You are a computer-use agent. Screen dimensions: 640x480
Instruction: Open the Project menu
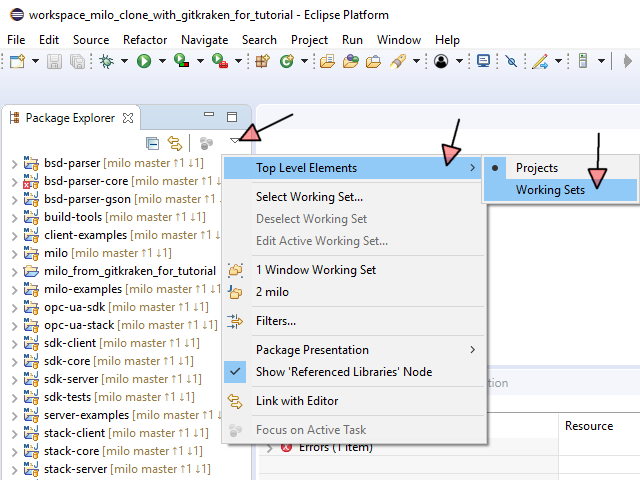[309, 40]
